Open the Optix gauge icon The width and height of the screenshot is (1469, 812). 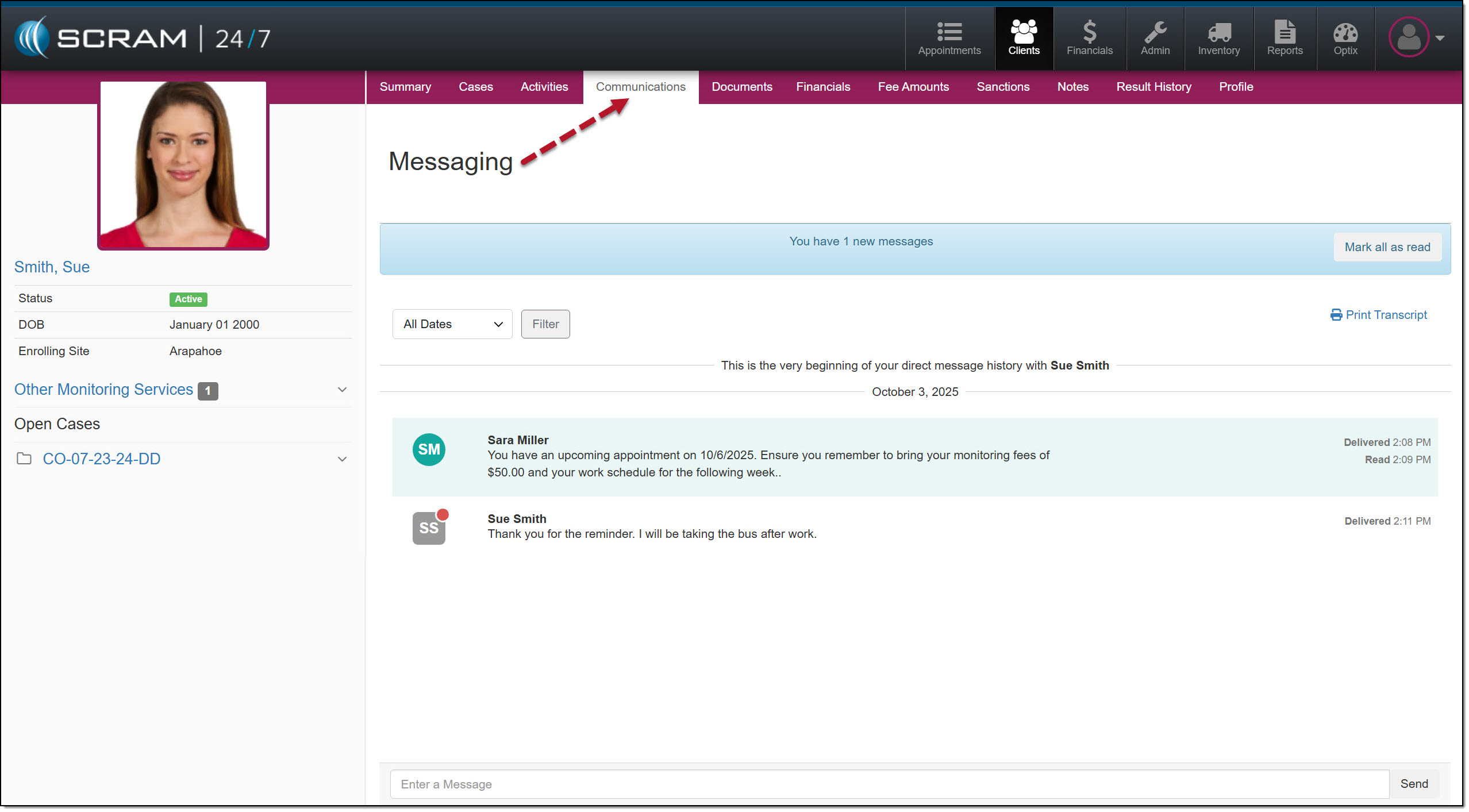tap(1345, 32)
